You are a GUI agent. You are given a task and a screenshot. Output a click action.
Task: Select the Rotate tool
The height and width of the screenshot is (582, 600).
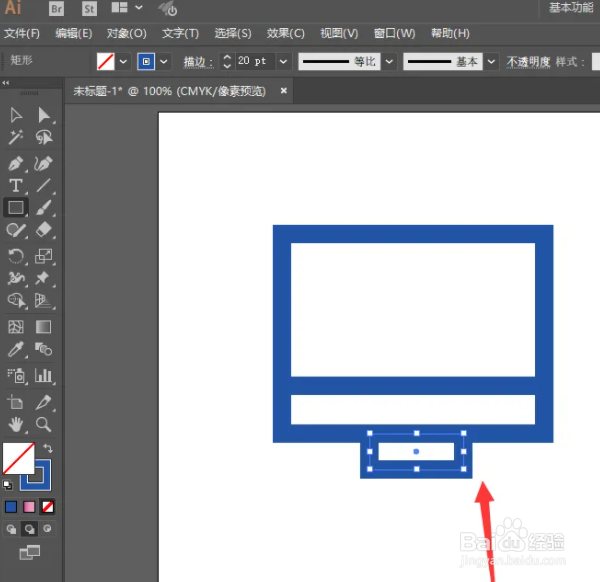pos(16,256)
